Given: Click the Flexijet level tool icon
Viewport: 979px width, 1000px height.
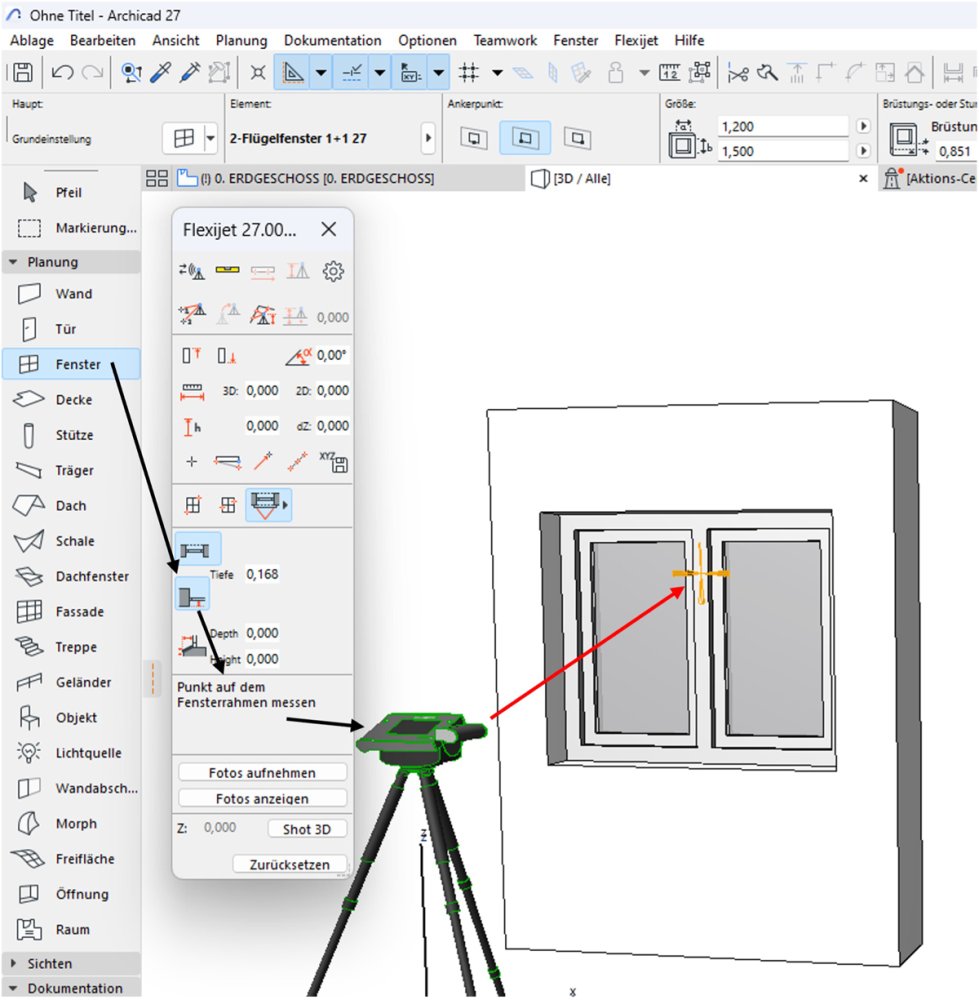Looking at the screenshot, I should coord(227,270).
